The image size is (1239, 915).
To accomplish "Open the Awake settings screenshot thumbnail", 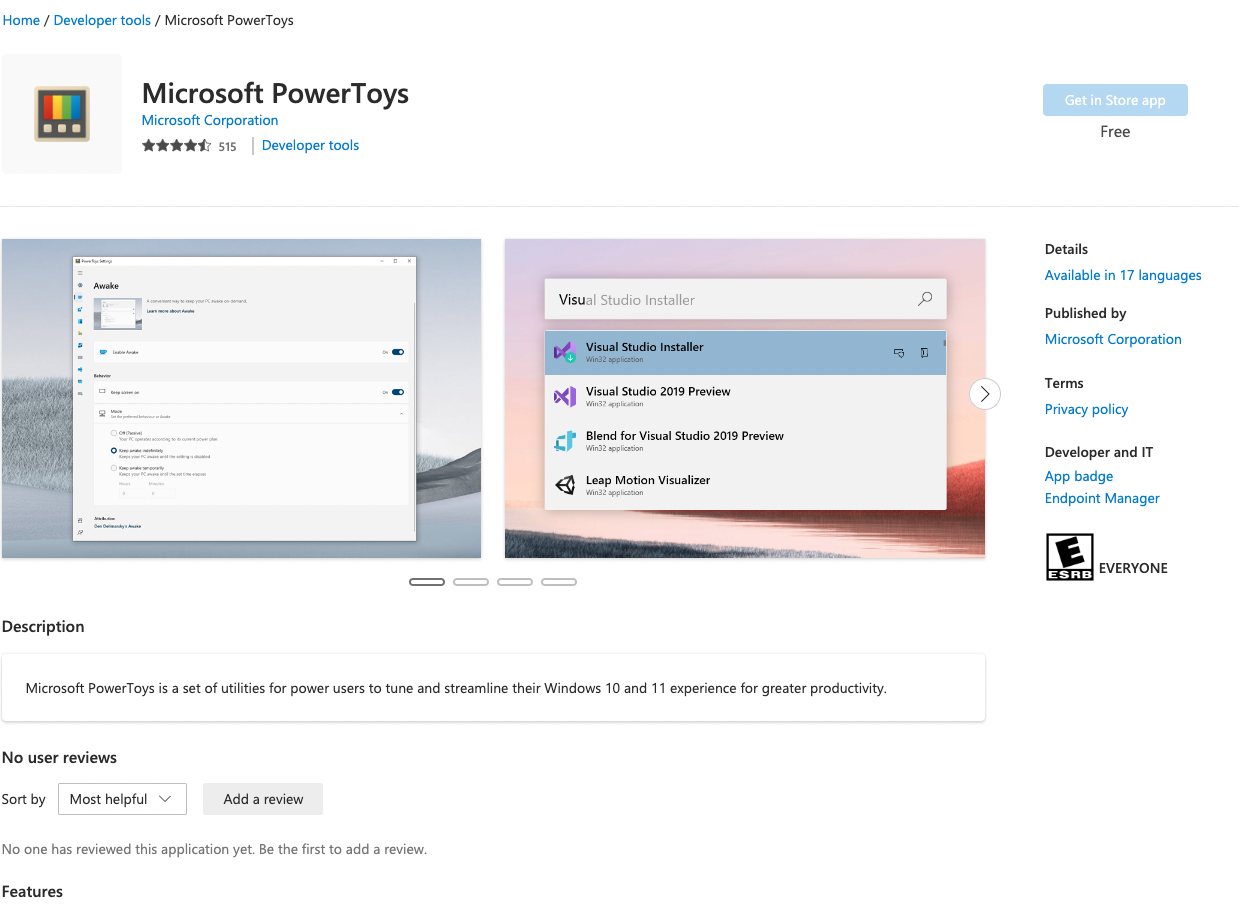I will (242, 398).
